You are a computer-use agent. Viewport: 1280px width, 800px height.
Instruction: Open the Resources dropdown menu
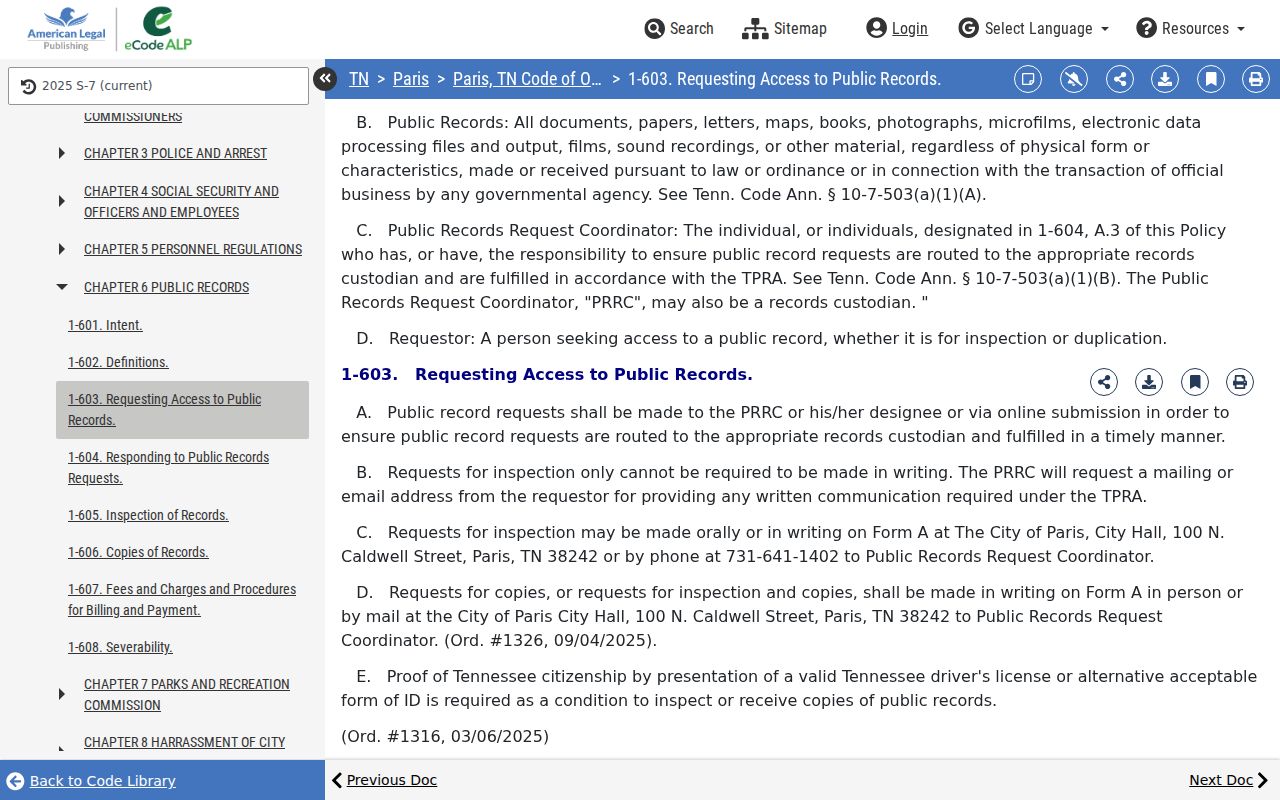coord(1190,28)
